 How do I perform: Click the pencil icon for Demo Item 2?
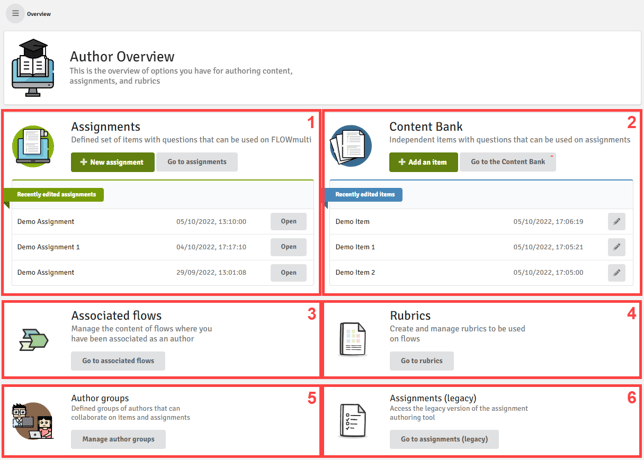click(x=616, y=272)
